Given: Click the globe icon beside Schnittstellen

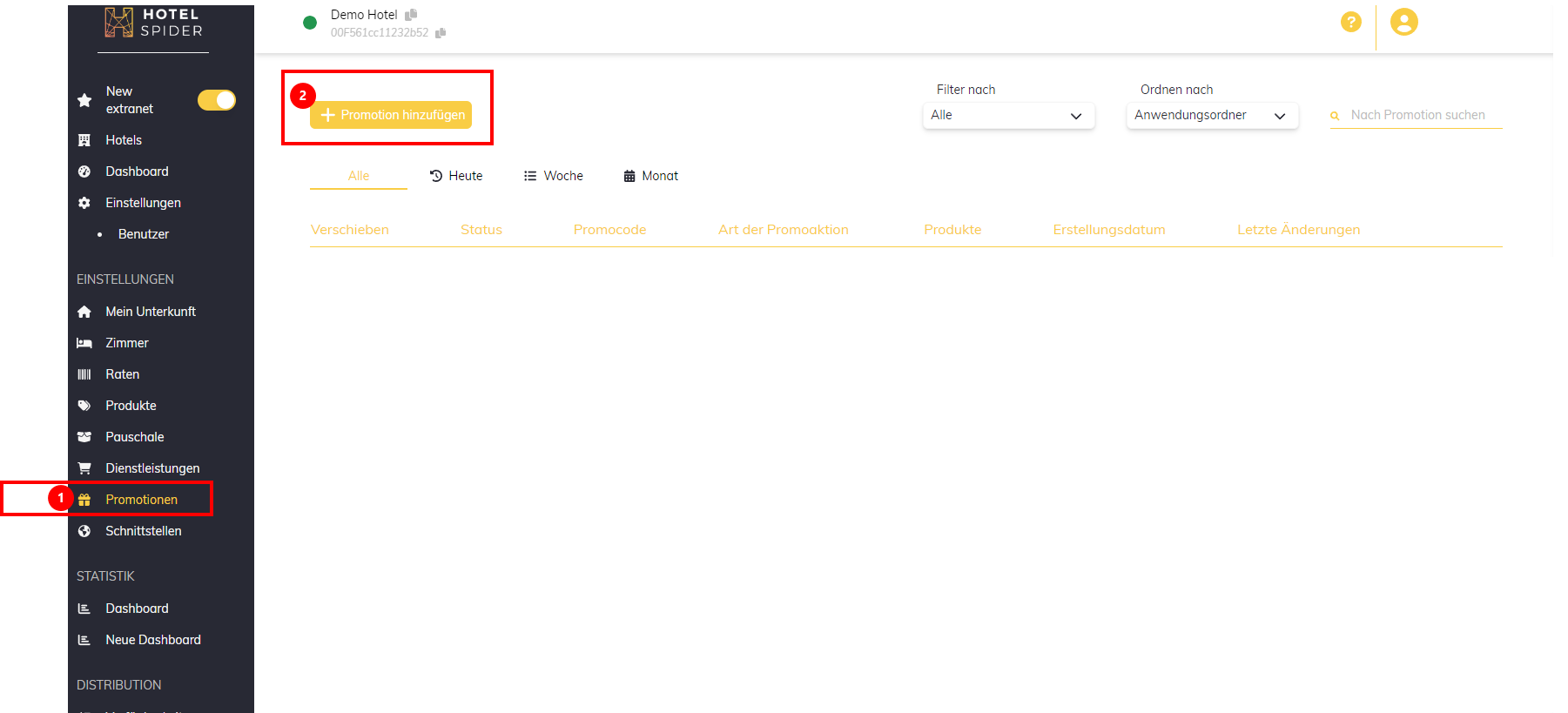Looking at the screenshot, I should tap(84, 531).
